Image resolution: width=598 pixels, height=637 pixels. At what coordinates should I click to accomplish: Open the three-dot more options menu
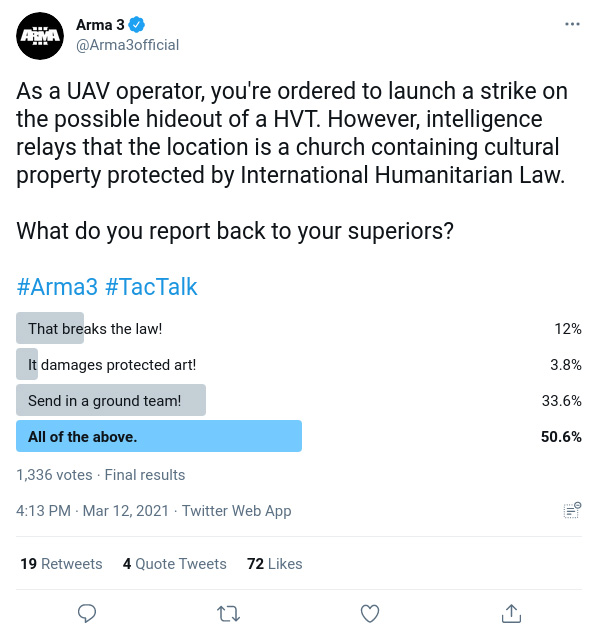(x=572, y=24)
